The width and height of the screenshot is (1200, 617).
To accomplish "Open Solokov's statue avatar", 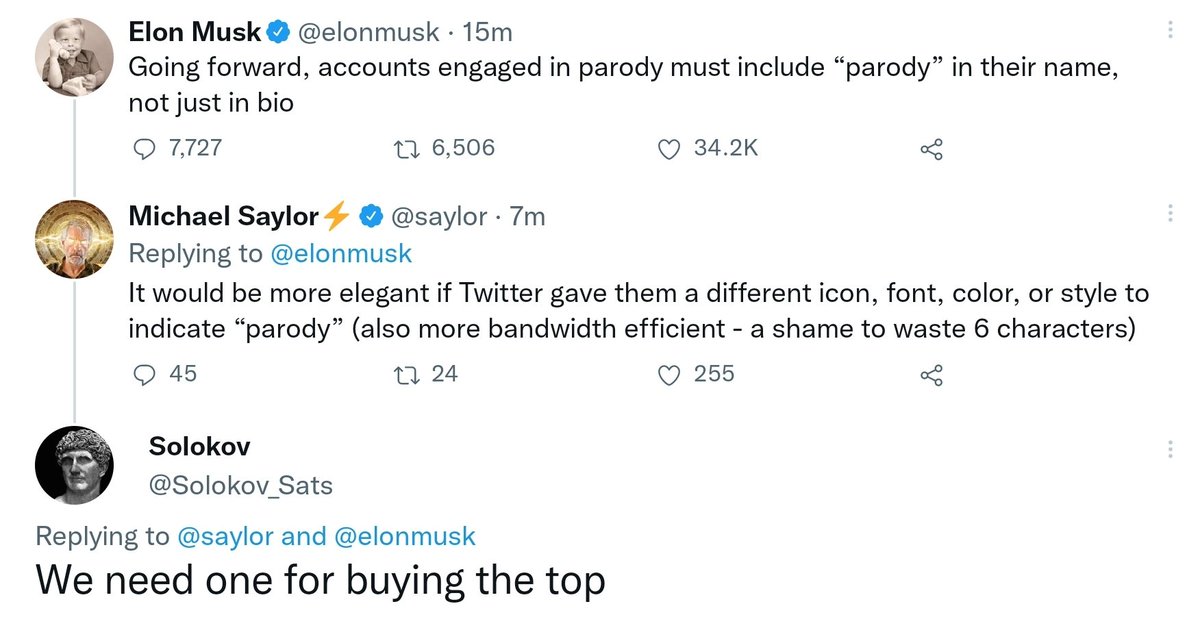I will (x=75, y=465).
